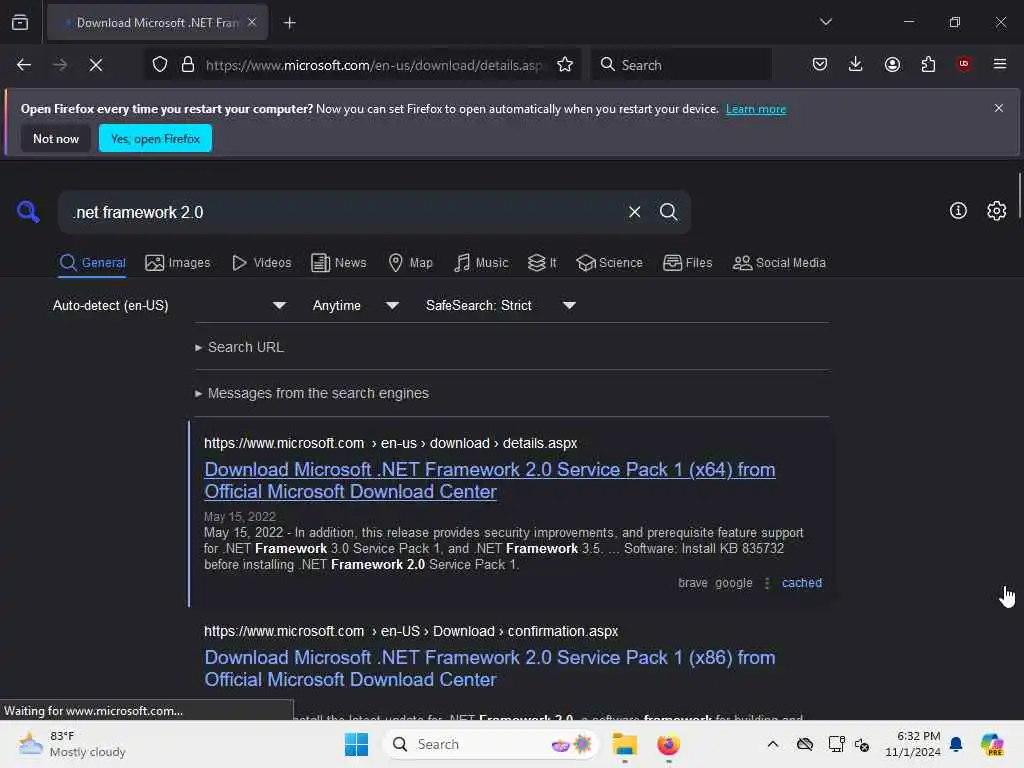Open a new tab with plus button
The width and height of the screenshot is (1024, 768).
pyautogui.click(x=289, y=23)
